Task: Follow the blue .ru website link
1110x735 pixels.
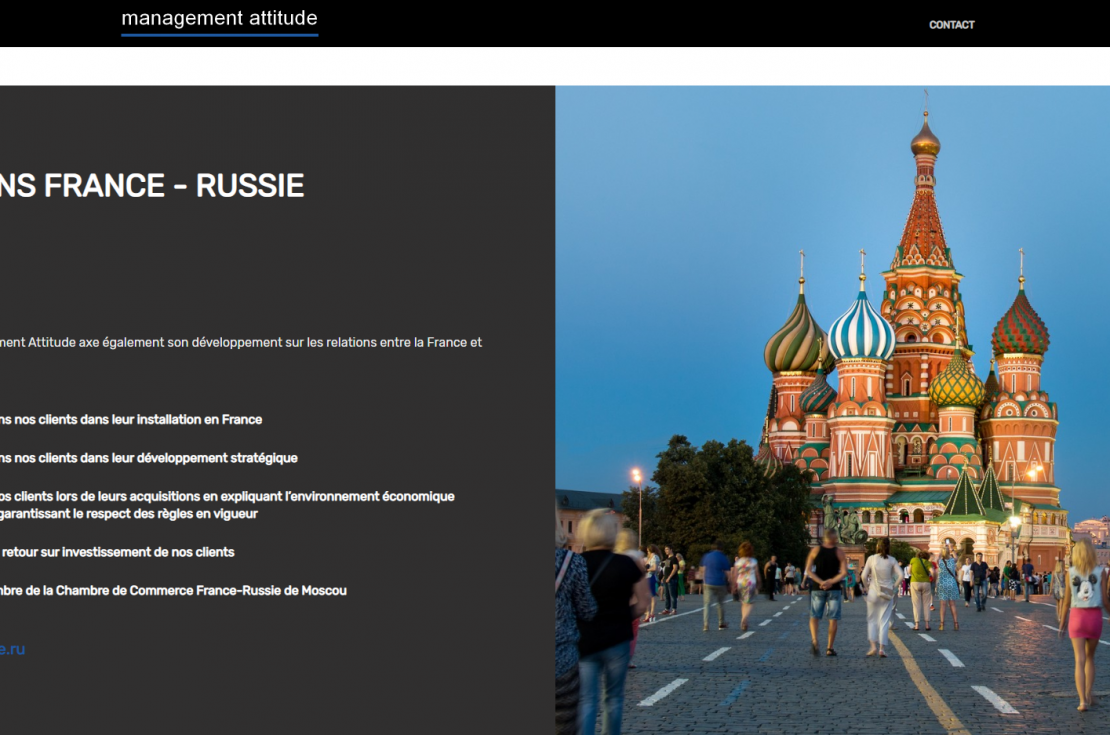Action: [12, 649]
